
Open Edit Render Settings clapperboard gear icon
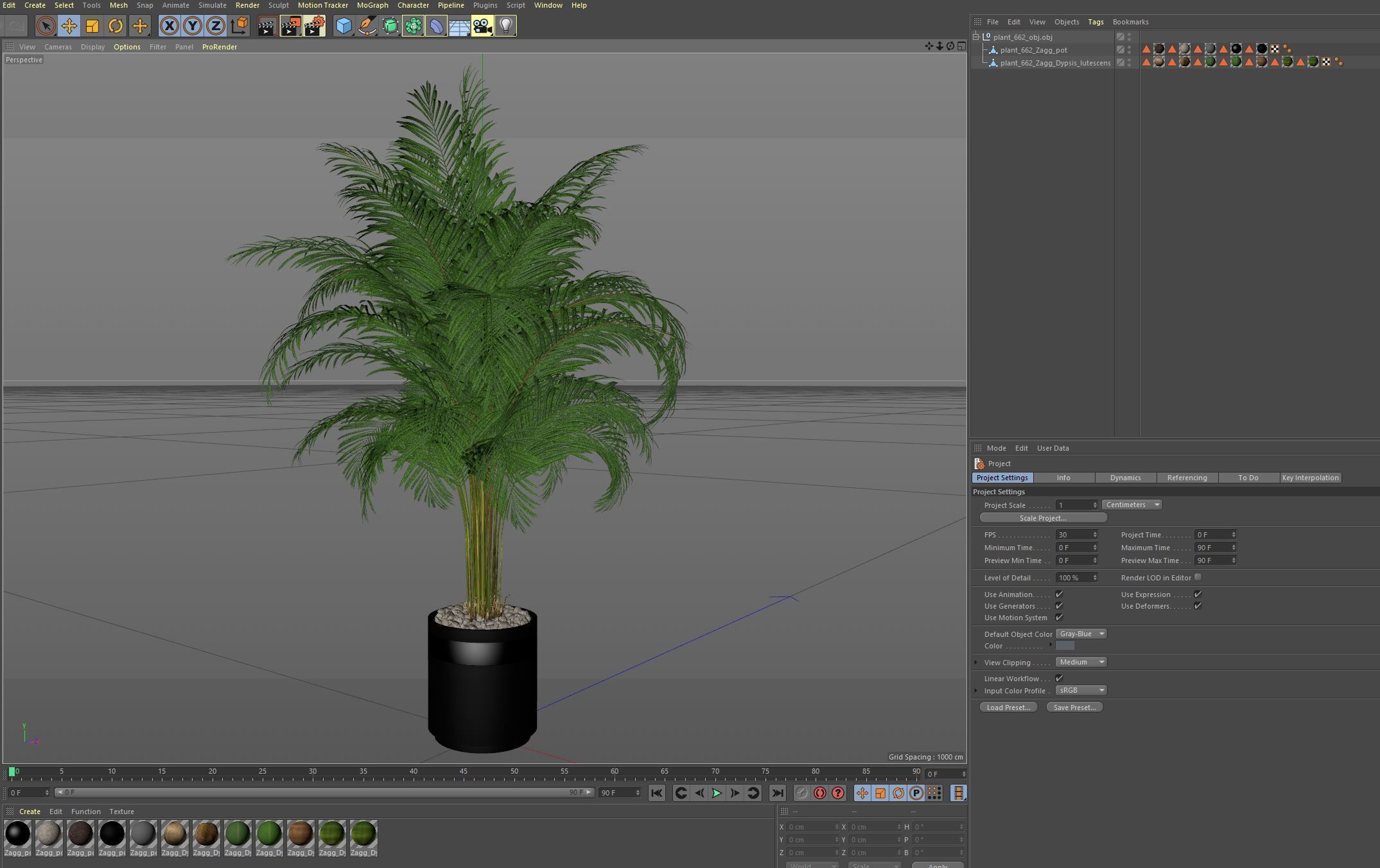click(x=314, y=26)
